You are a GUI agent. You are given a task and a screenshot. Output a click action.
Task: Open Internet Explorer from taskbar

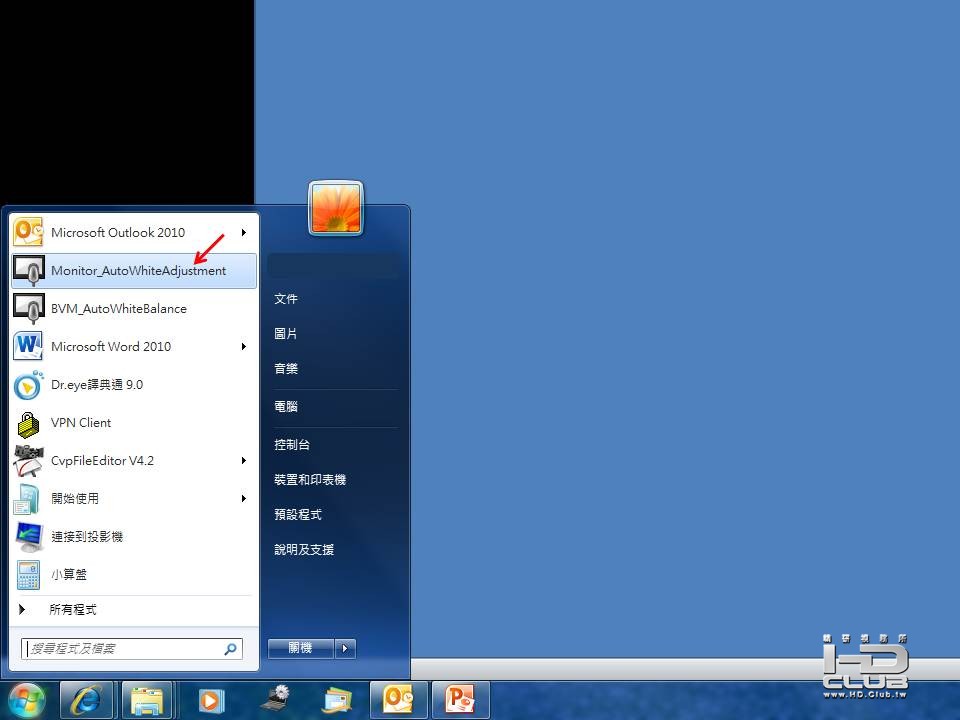click(86, 700)
